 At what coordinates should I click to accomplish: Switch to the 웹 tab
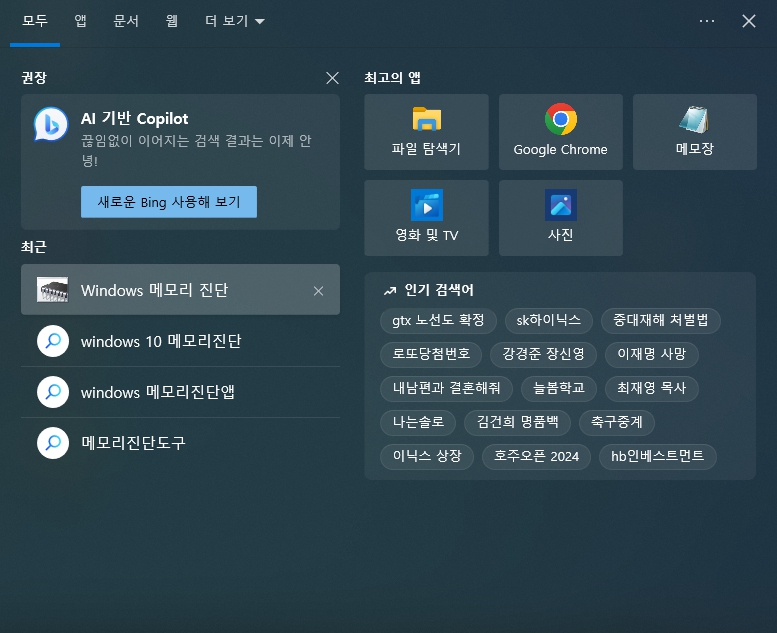pyautogui.click(x=171, y=21)
